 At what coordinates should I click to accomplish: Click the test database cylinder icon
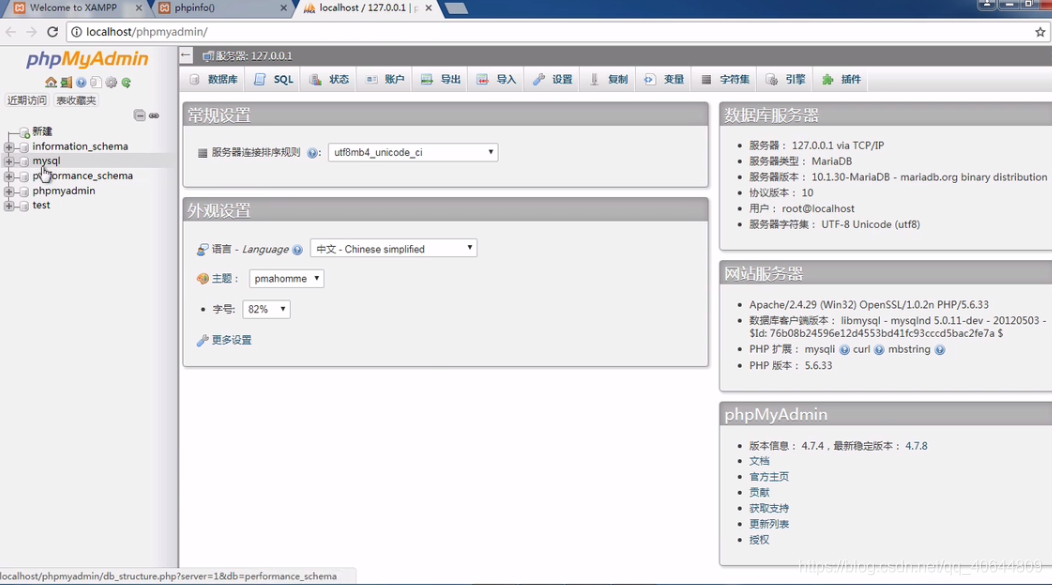(24, 206)
